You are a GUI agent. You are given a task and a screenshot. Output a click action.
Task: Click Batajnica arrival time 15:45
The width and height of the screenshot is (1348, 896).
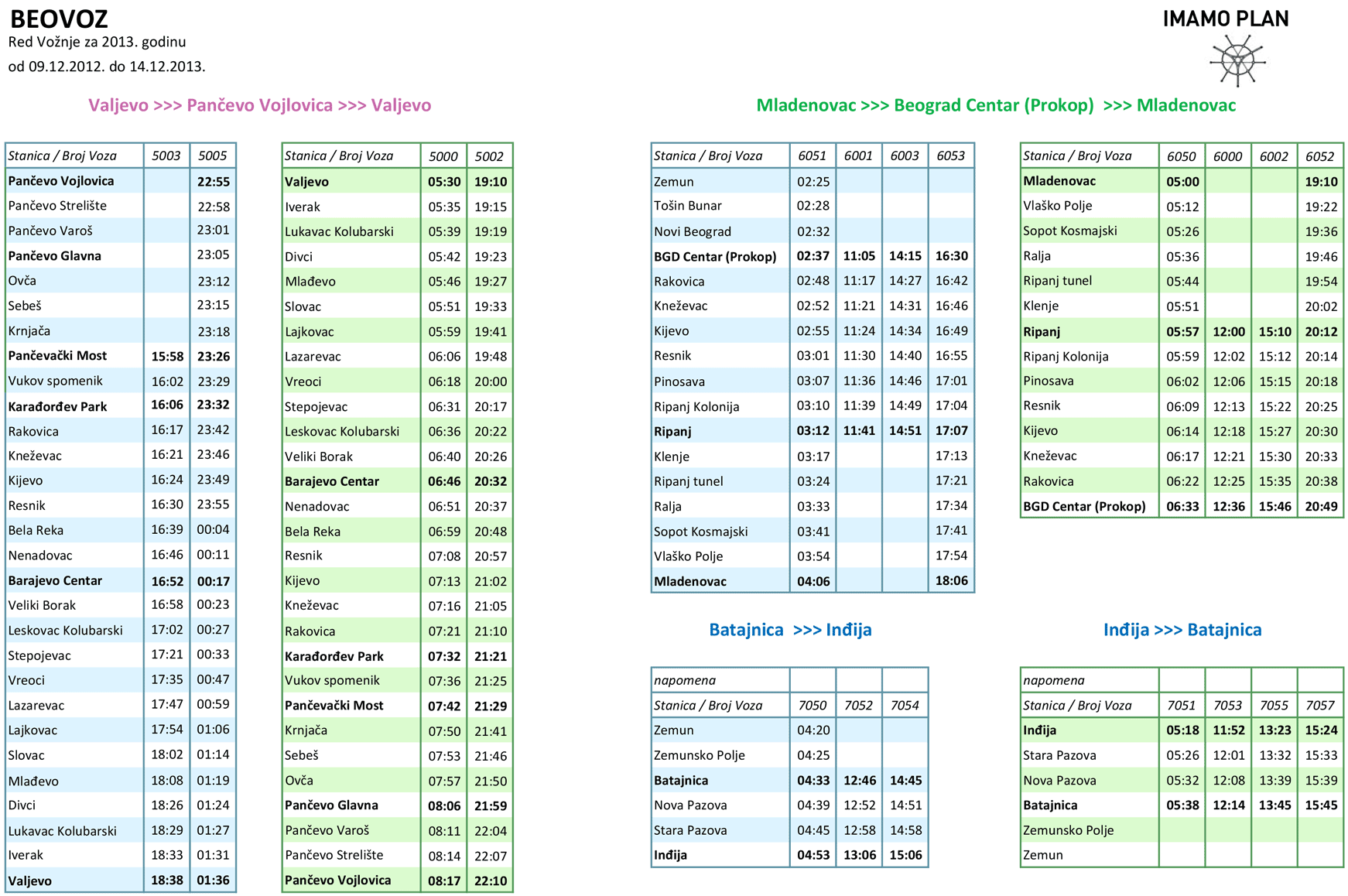[1321, 805]
